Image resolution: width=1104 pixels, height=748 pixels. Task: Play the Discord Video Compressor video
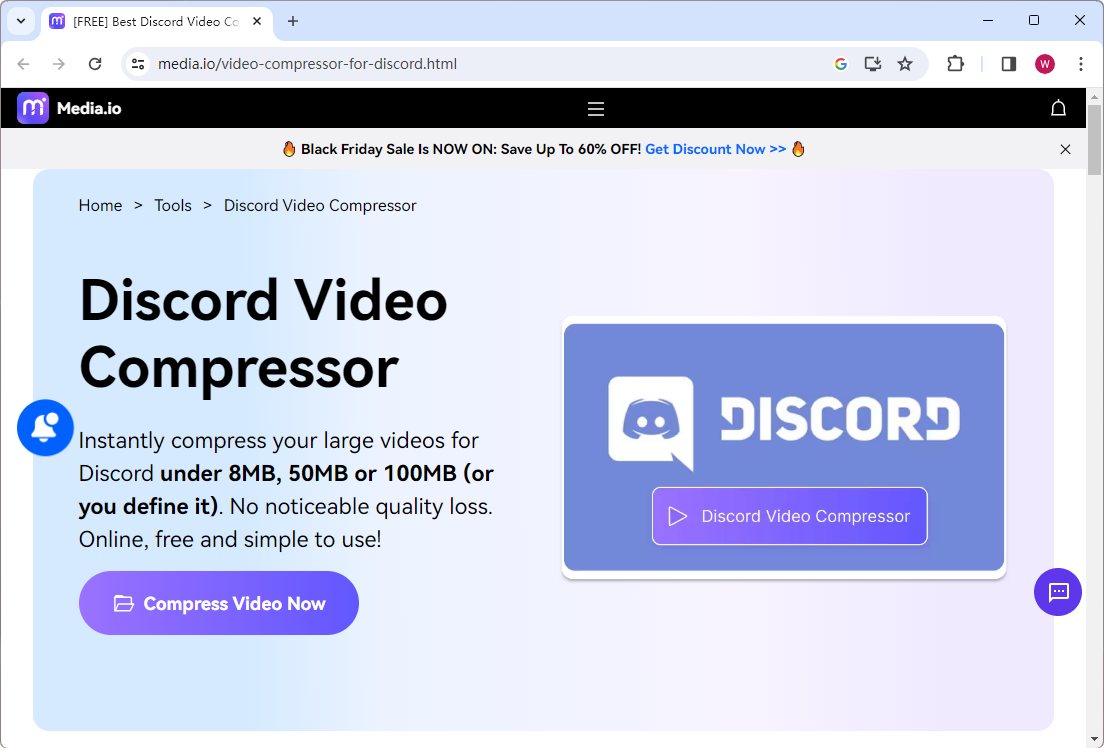pyautogui.click(x=789, y=516)
